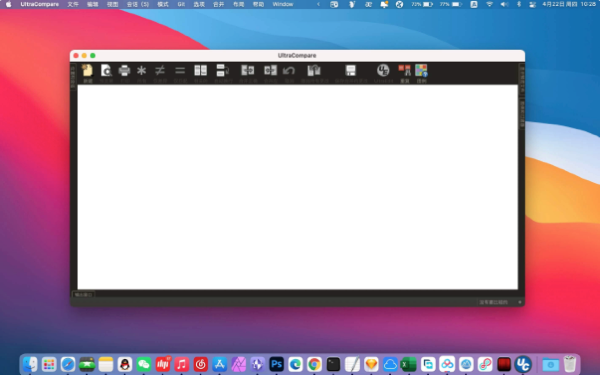
Task: Open the output window tab at the bottom
Action: coord(83,295)
